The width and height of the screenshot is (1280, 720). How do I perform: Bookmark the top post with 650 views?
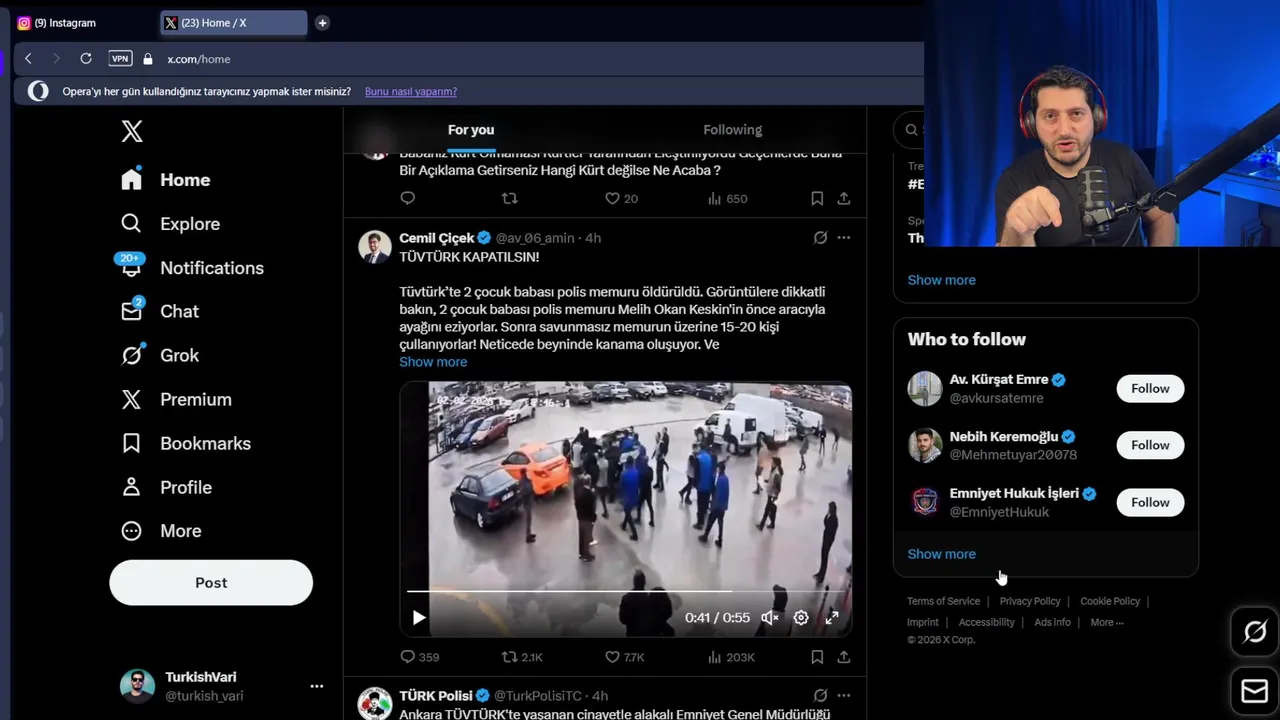817,199
